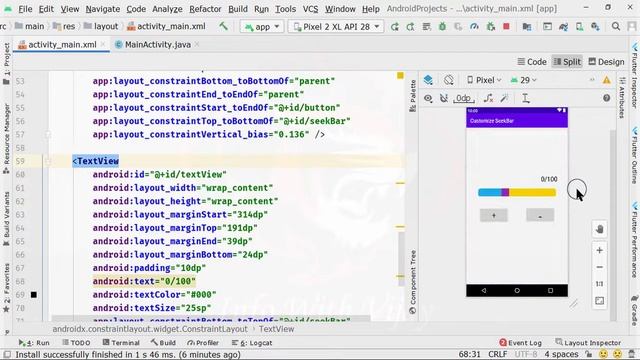Switch to Split view mode
Image resolution: width=640 pixels, height=360 pixels.
click(567, 62)
